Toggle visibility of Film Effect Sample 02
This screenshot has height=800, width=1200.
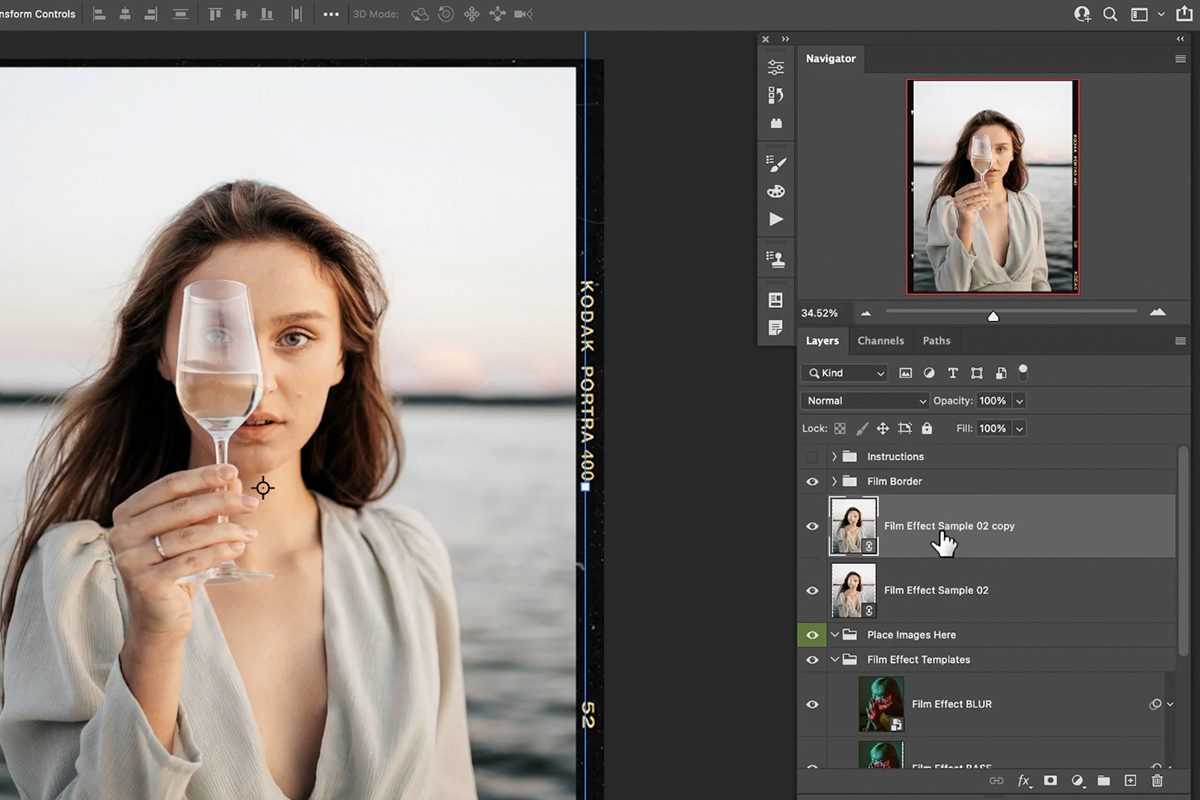(x=812, y=590)
